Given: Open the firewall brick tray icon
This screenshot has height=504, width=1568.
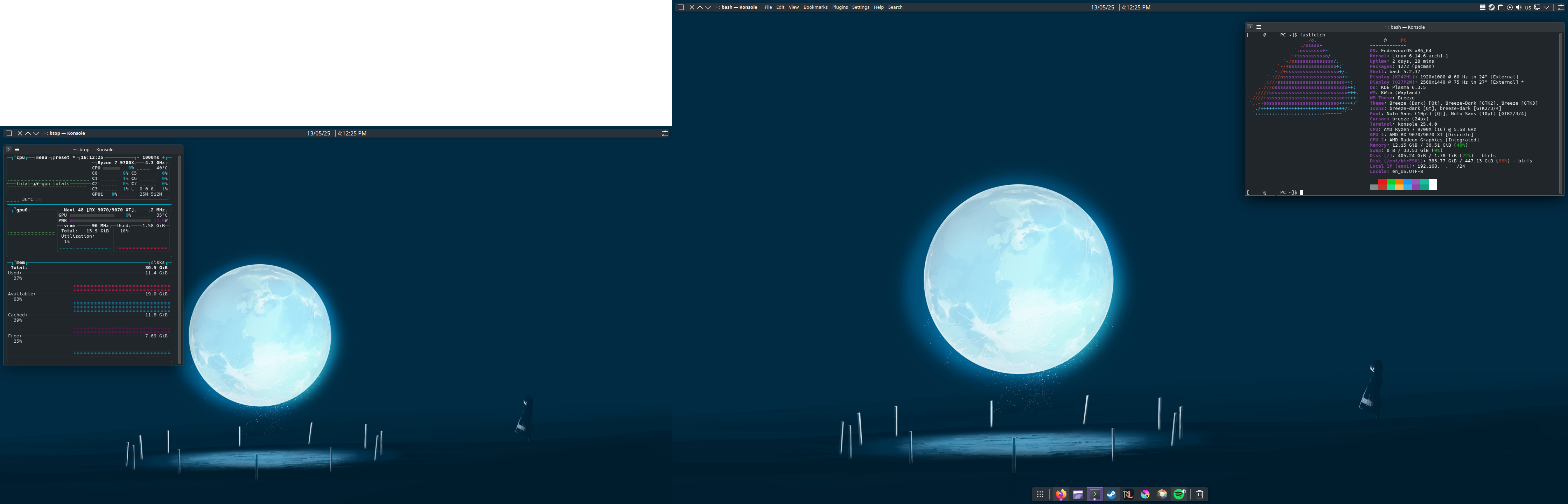Looking at the screenshot, I should point(1482,7).
